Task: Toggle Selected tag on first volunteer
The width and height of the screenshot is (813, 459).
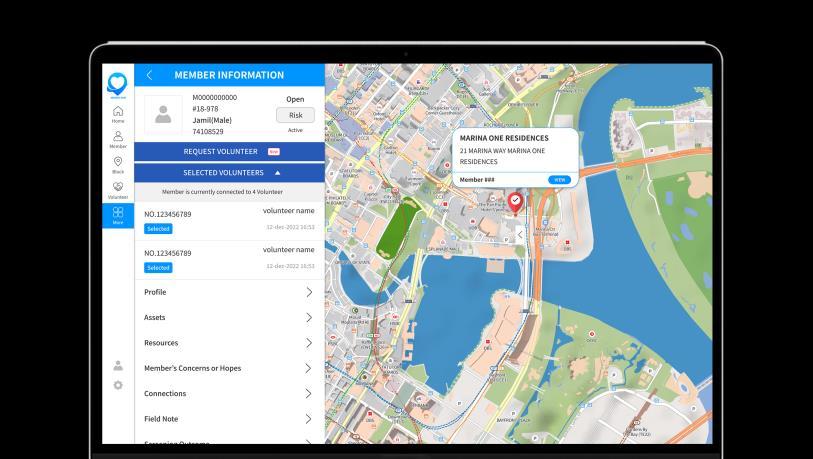Action: click(158, 229)
